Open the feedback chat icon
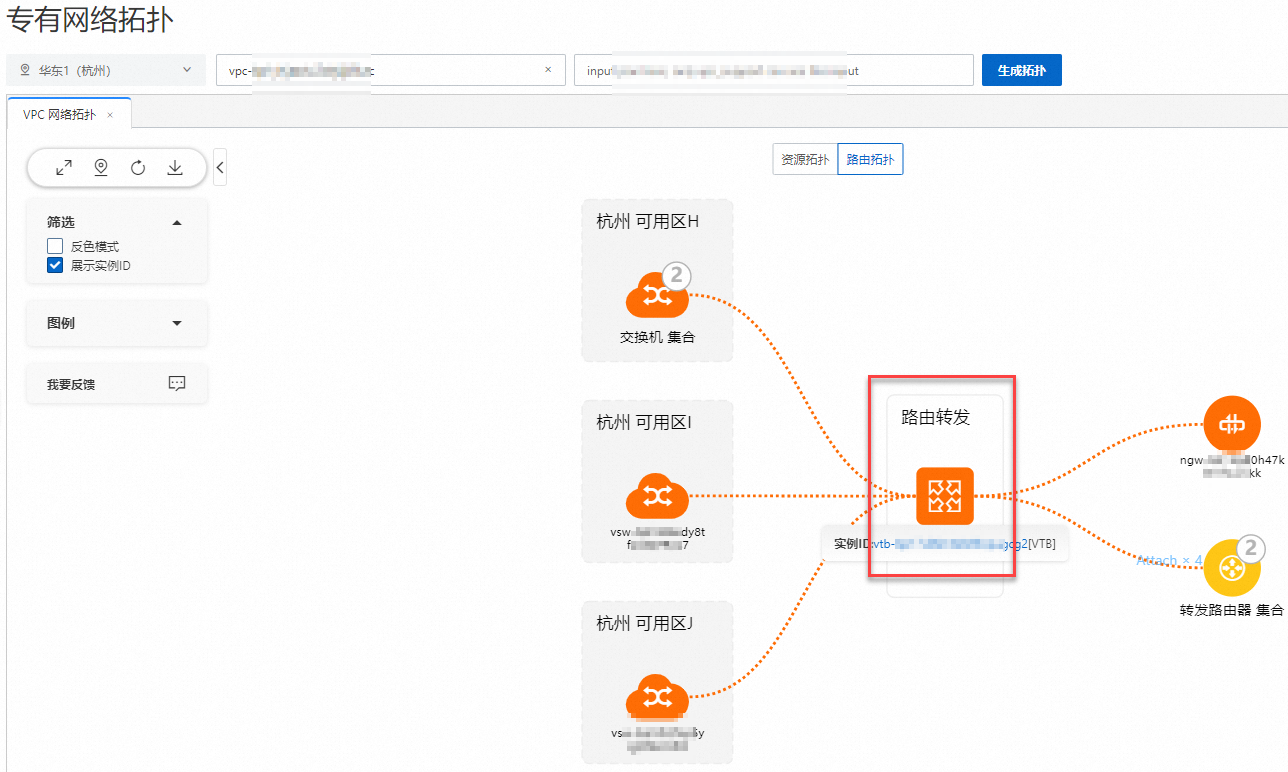The height and width of the screenshot is (772, 1288). [x=177, y=383]
